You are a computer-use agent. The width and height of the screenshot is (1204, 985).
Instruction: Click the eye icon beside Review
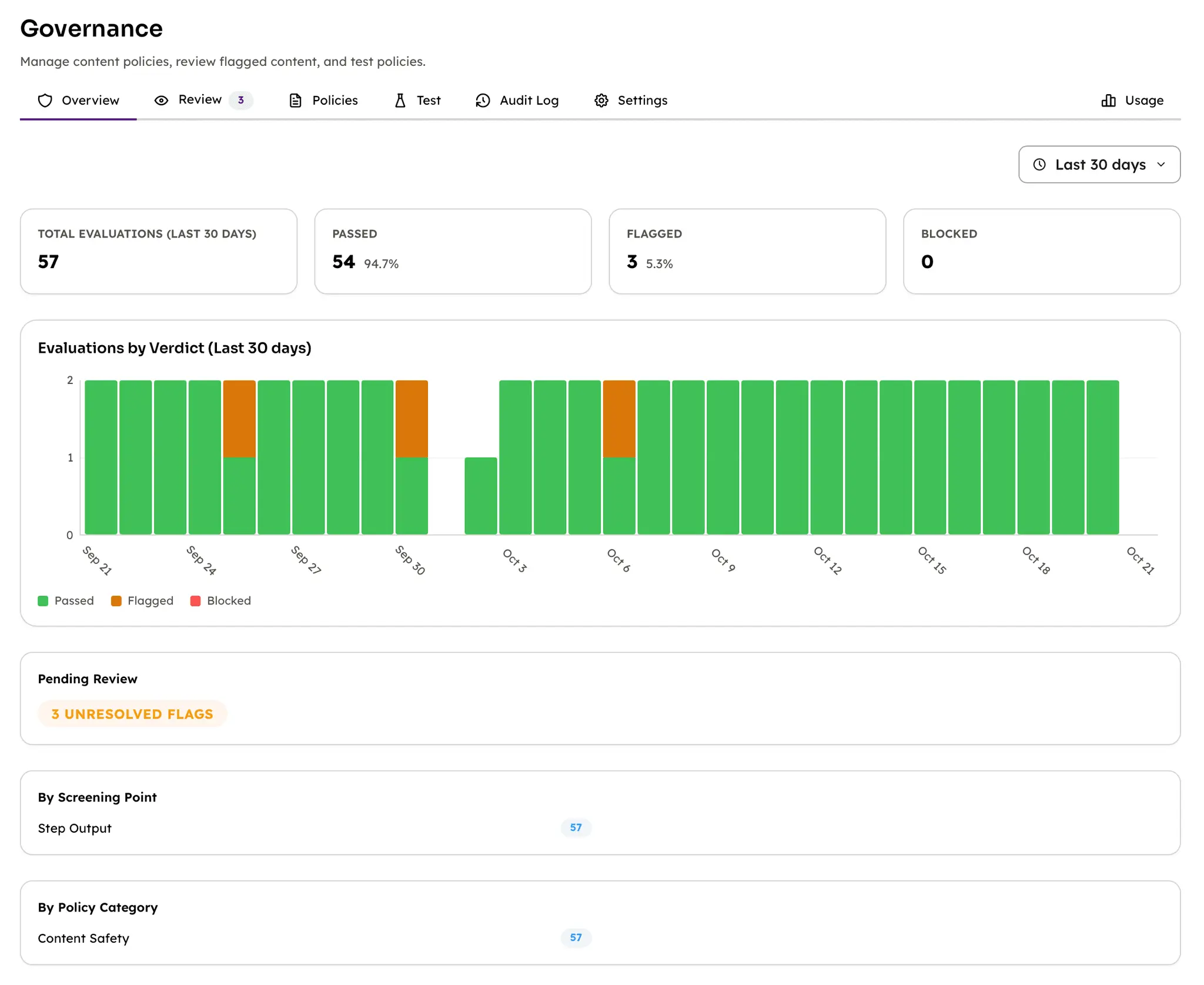pos(161,101)
